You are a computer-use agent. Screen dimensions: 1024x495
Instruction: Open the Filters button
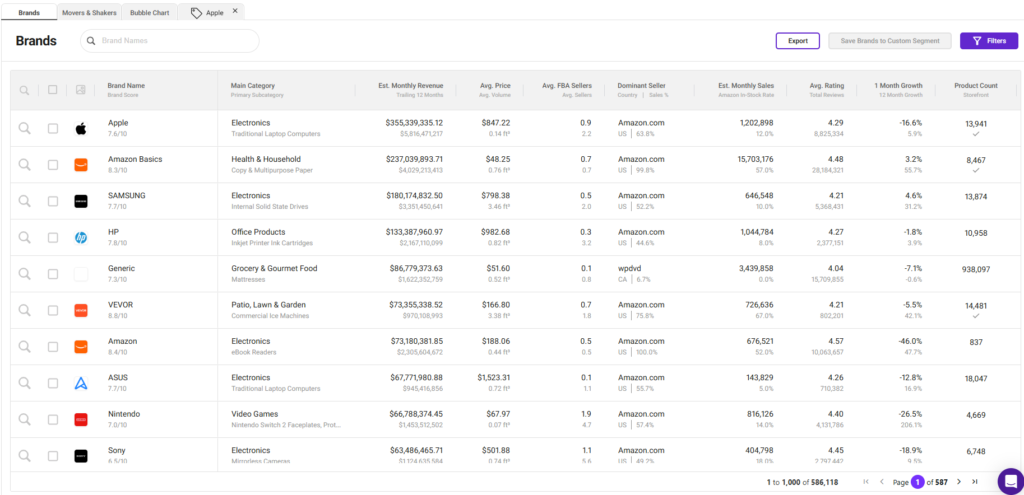(x=989, y=40)
